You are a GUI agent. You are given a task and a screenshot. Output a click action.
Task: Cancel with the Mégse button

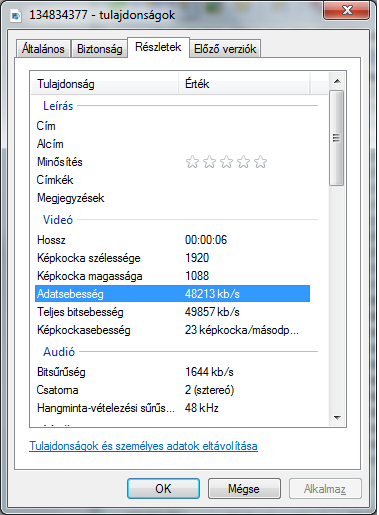tap(244, 489)
